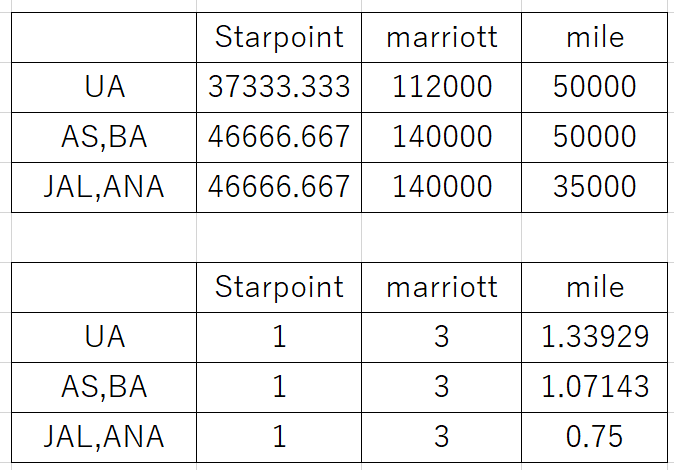Select the 50000 mile cell in UA row
The width and height of the screenshot is (674, 470).
pos(594,87)
